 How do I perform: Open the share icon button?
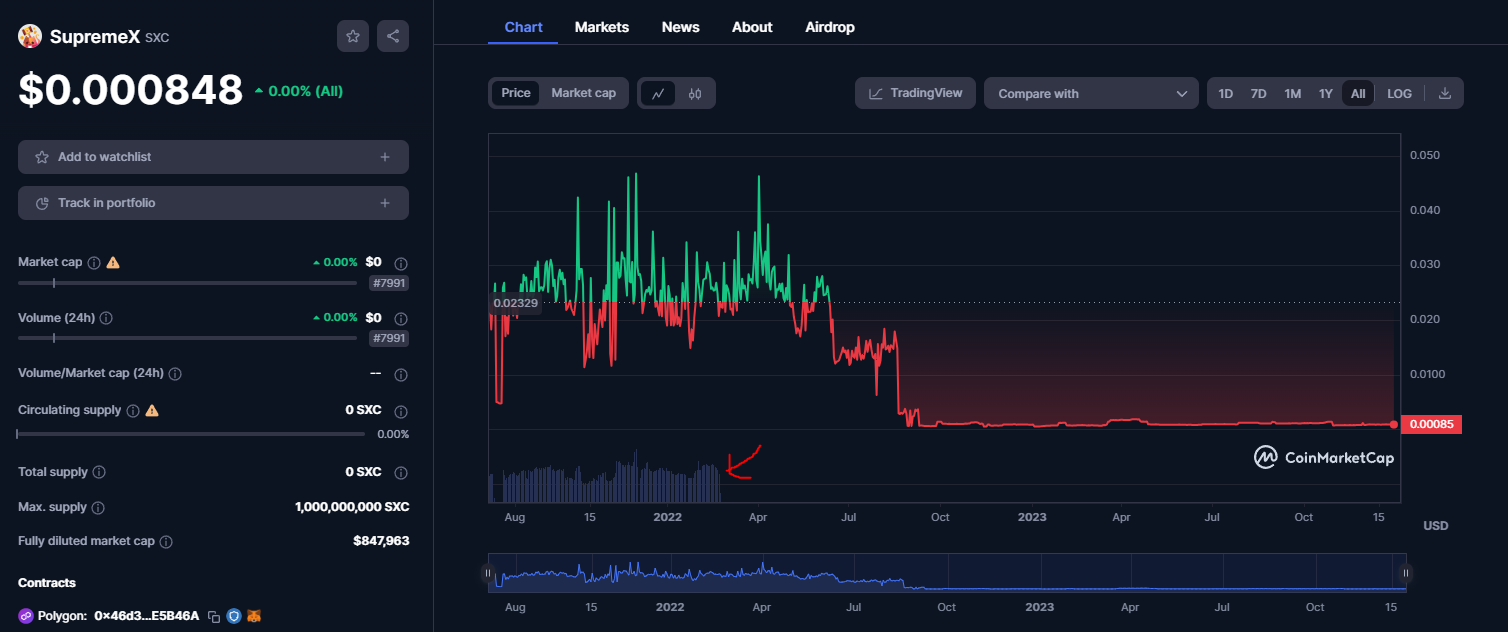tap(393, 36)
